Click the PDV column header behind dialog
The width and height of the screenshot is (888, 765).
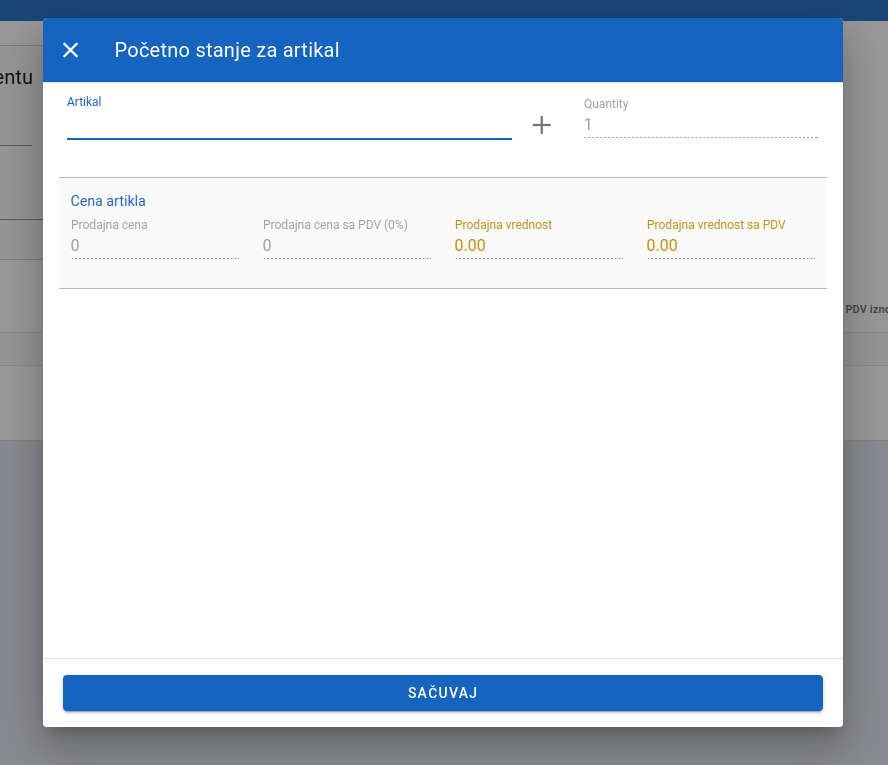point(866,310)
